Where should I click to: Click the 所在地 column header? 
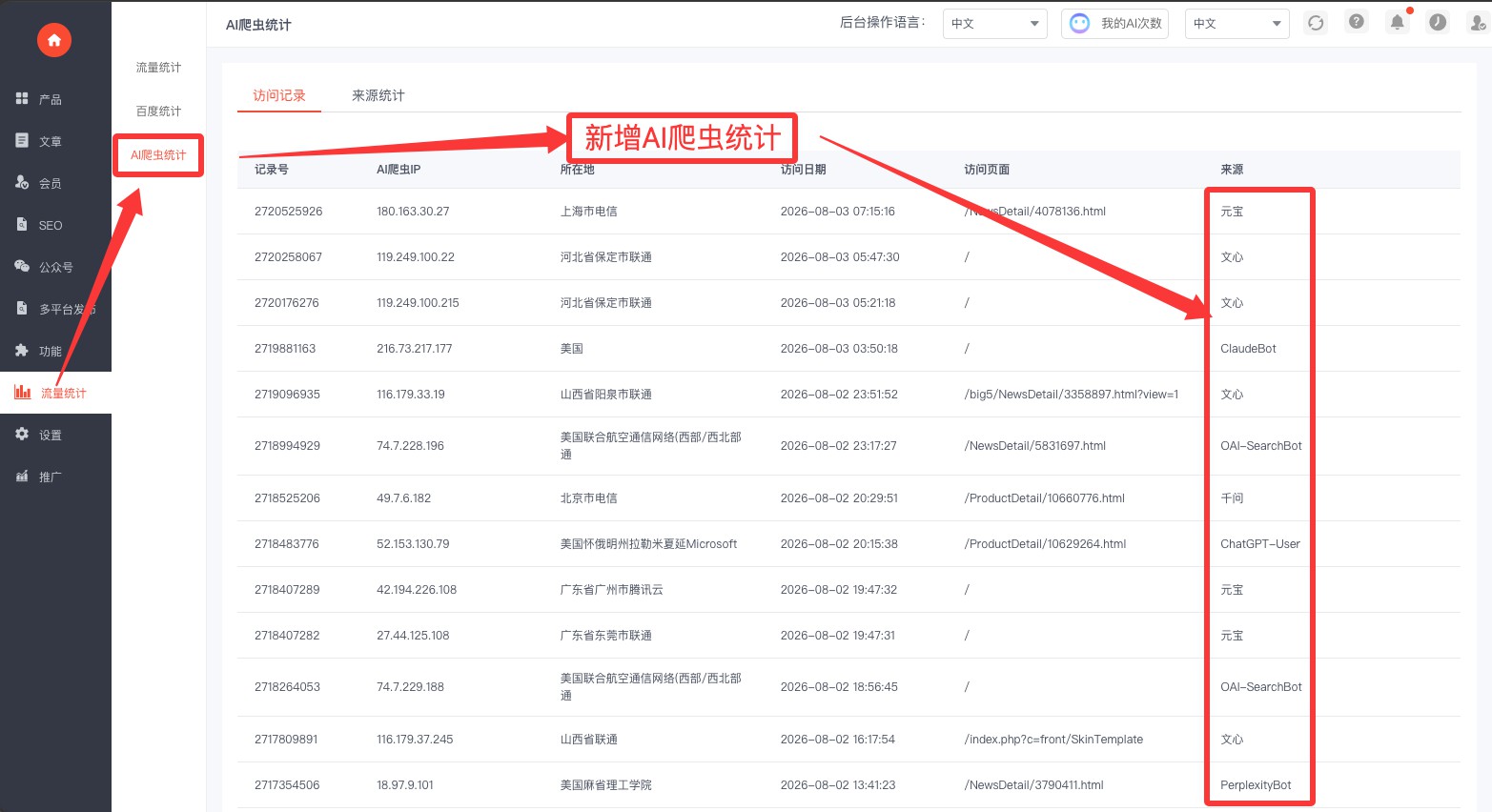click(x=578, y=170)
